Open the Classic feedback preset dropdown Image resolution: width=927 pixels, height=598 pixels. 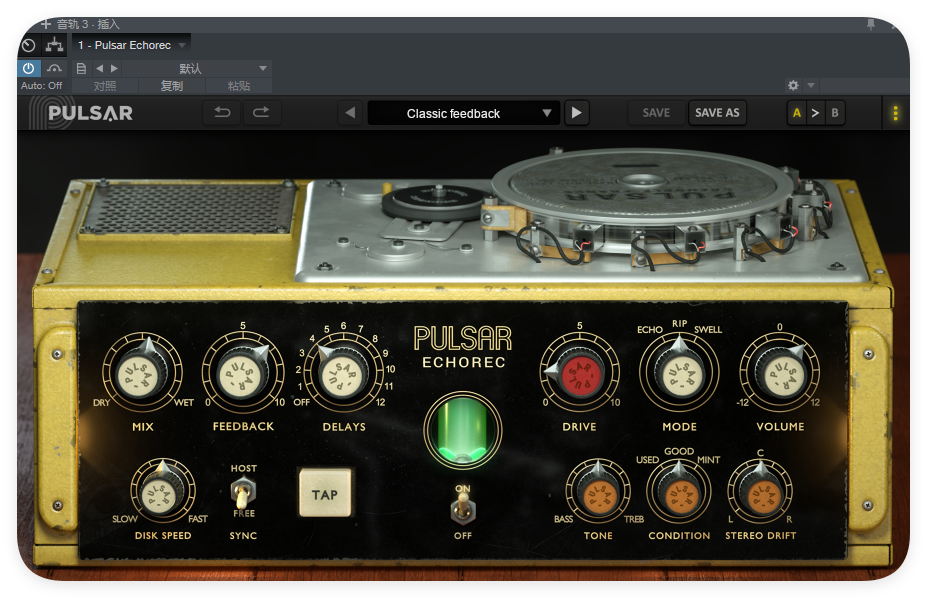(x=464, y=113)
